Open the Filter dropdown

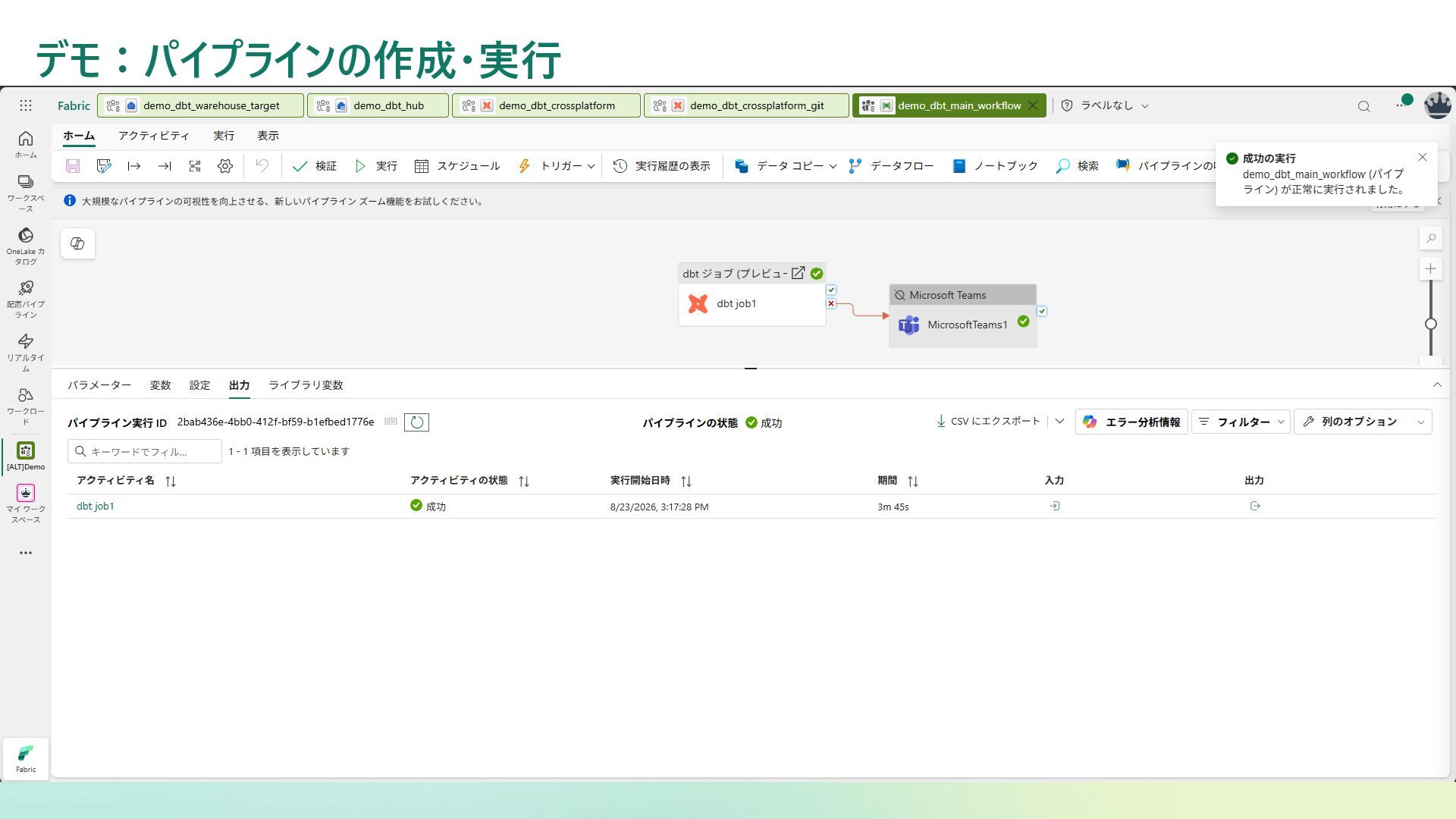pyautogui.click(x=1241, y=422)
